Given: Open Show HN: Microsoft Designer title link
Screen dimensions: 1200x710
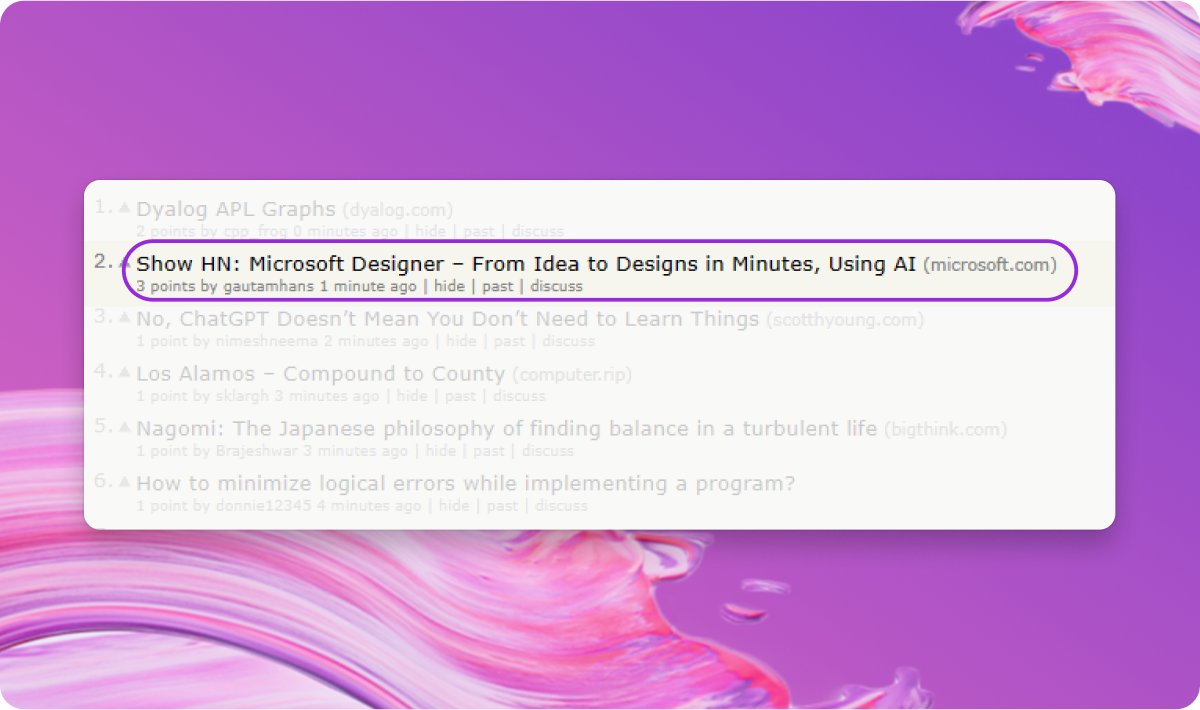Looking at the screenshot, I should click(526, 265).
